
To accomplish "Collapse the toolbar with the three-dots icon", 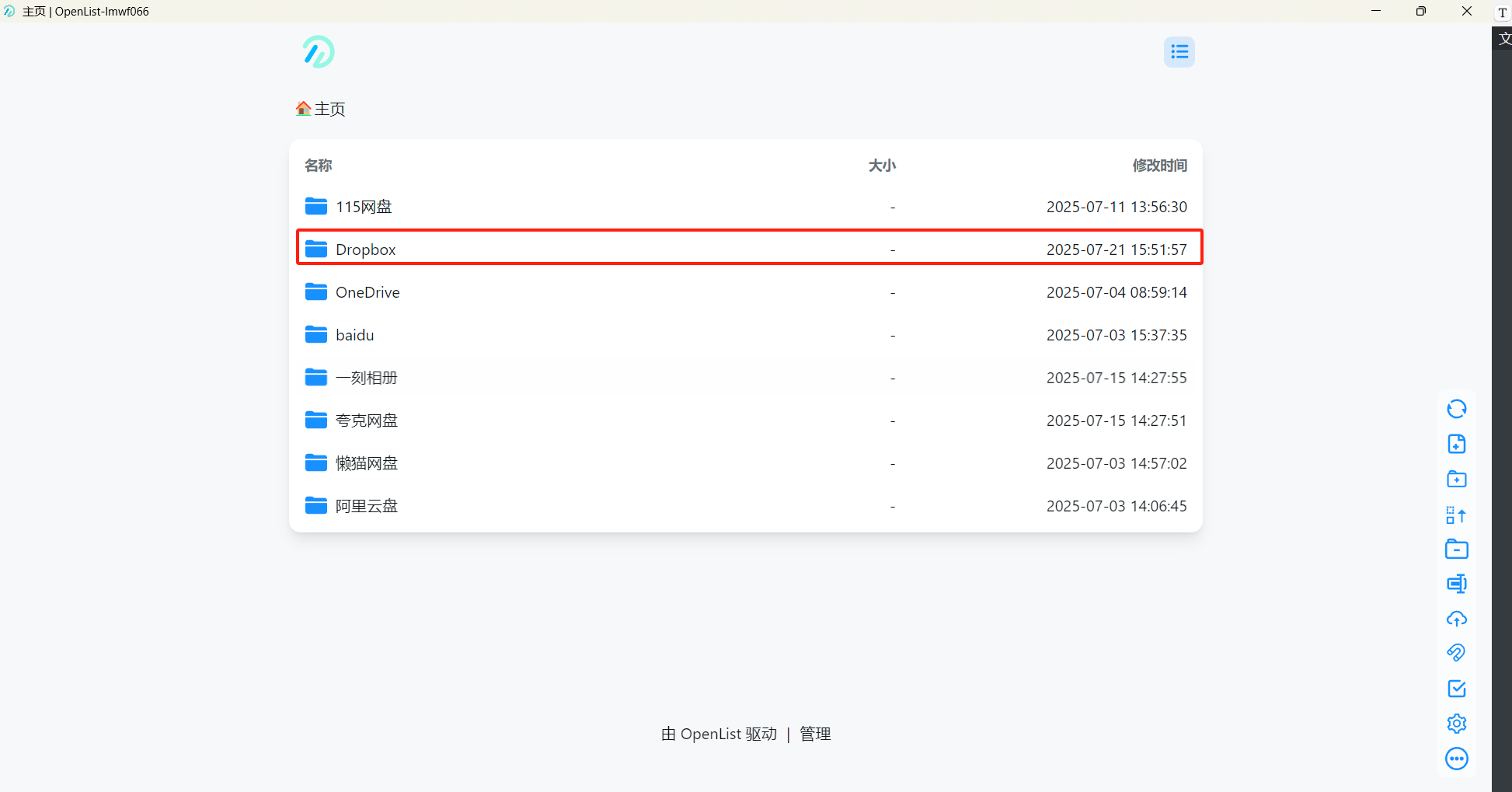I will click(x=1457, y=759).
